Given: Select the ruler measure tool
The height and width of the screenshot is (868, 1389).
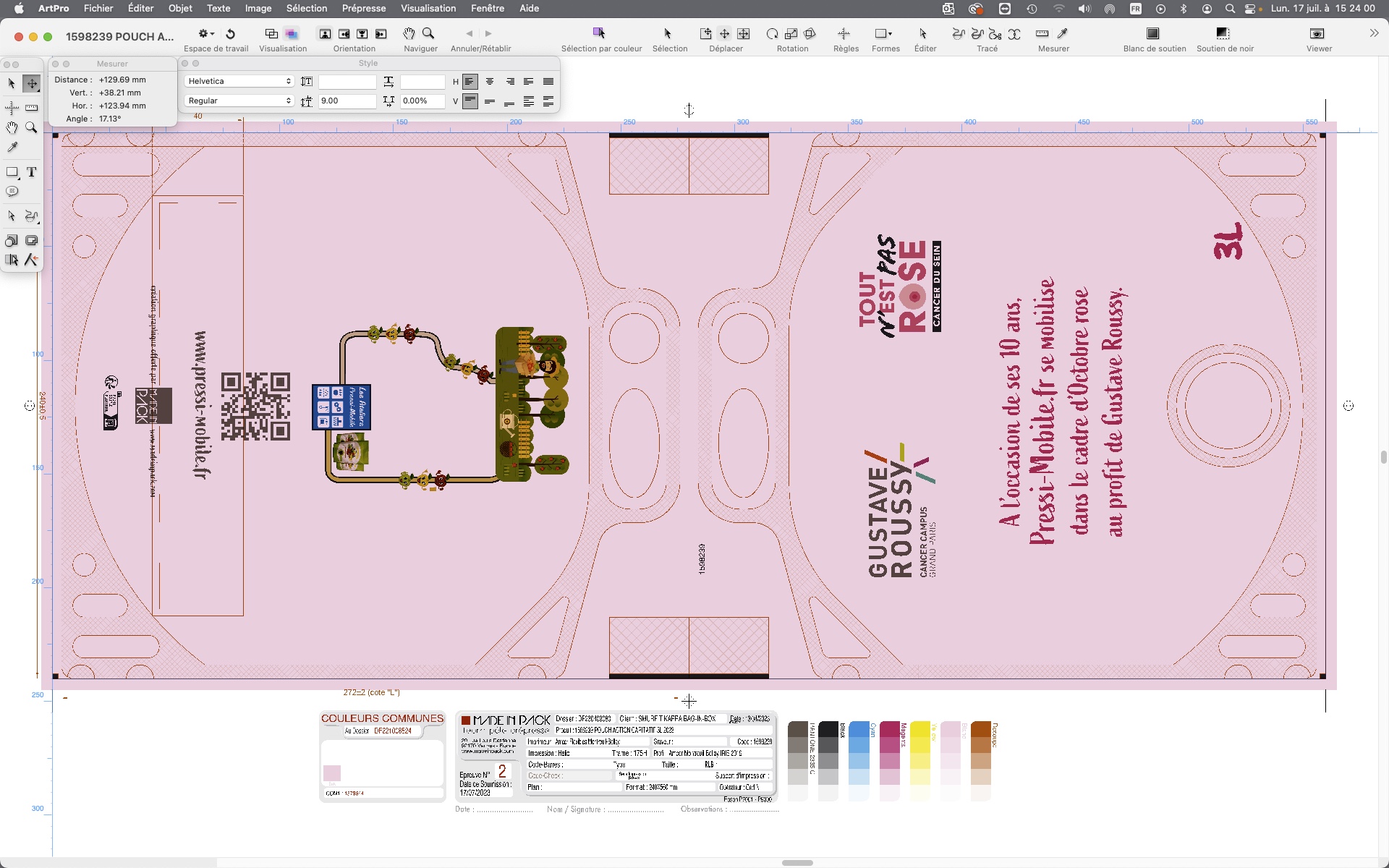Looking at the screenshot, I should click(x=31, y=108).
